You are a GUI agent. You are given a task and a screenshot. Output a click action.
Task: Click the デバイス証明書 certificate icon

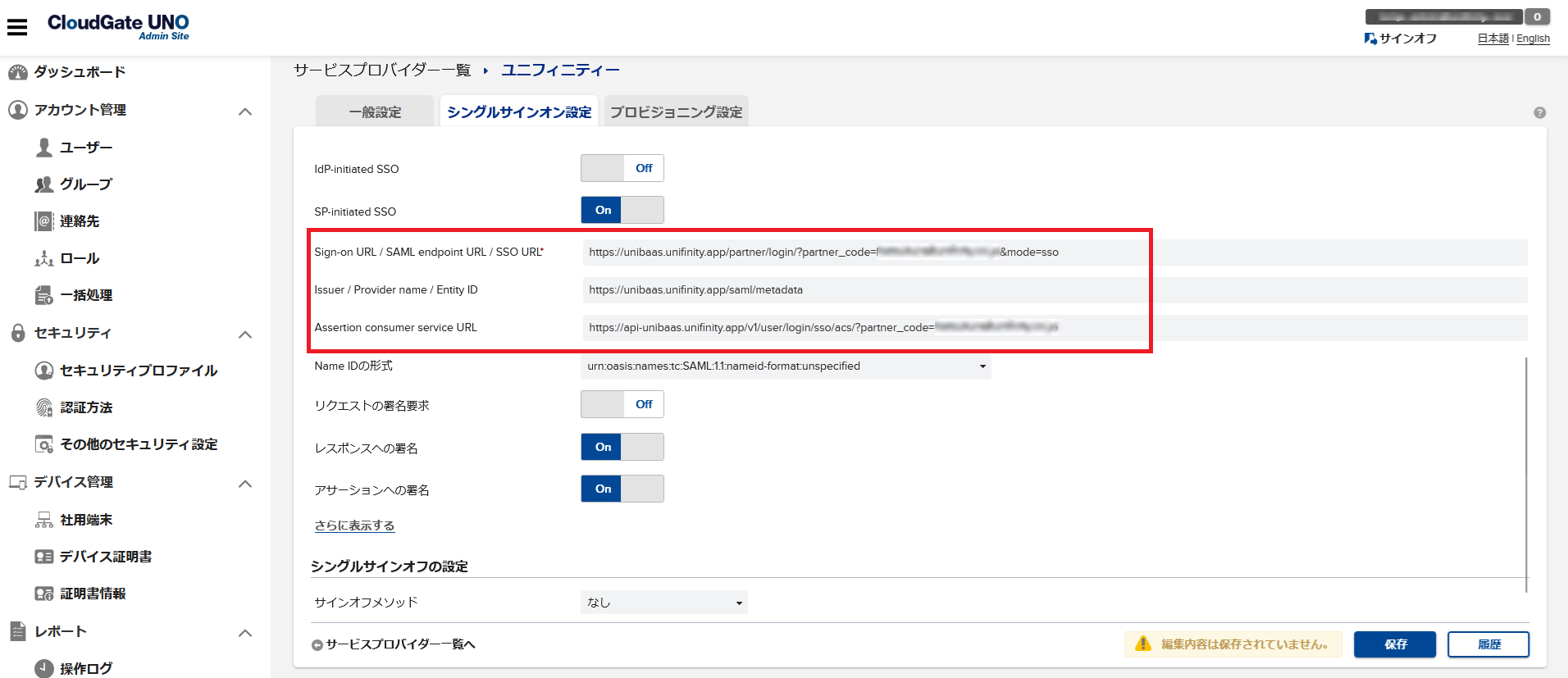pos(44,557)
